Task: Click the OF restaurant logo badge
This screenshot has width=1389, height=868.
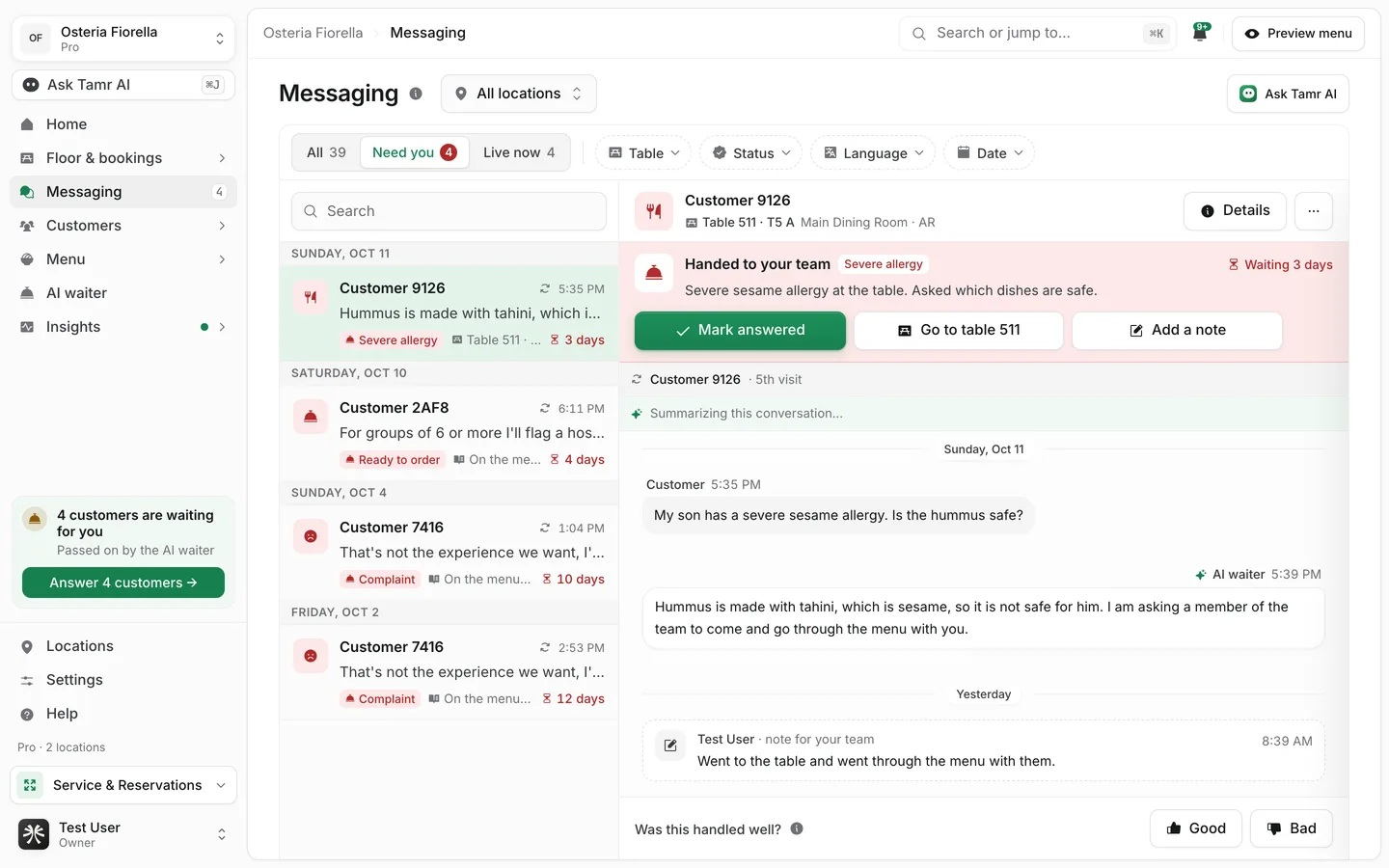Action: pos(36,39)
